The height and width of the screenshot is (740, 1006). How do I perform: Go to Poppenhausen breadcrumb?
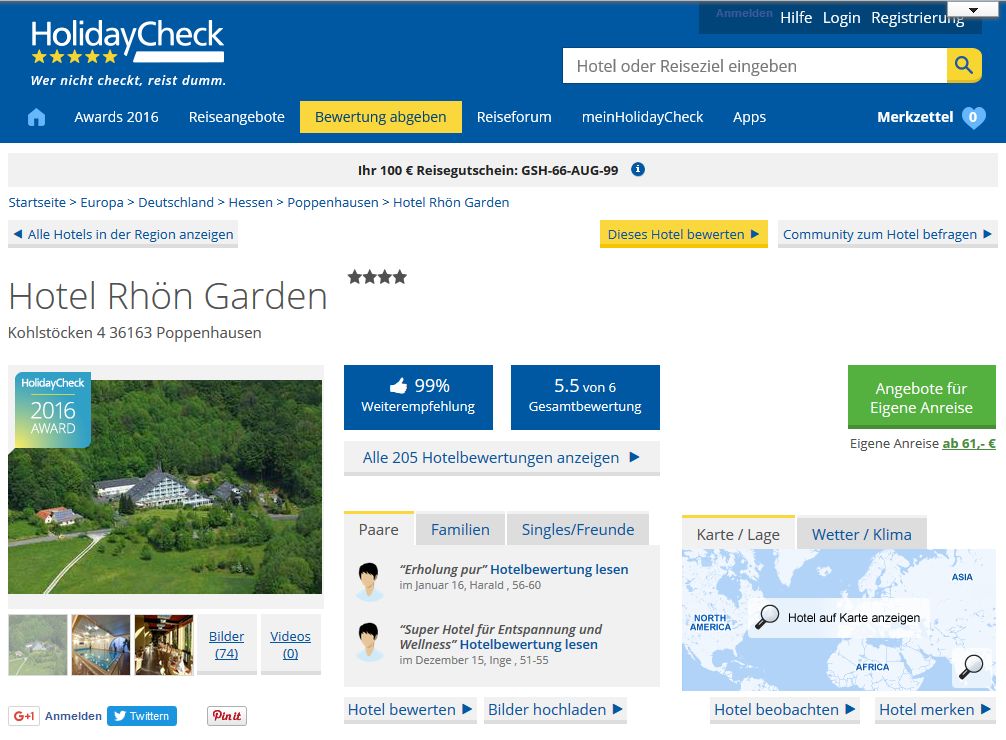(332, 202)
